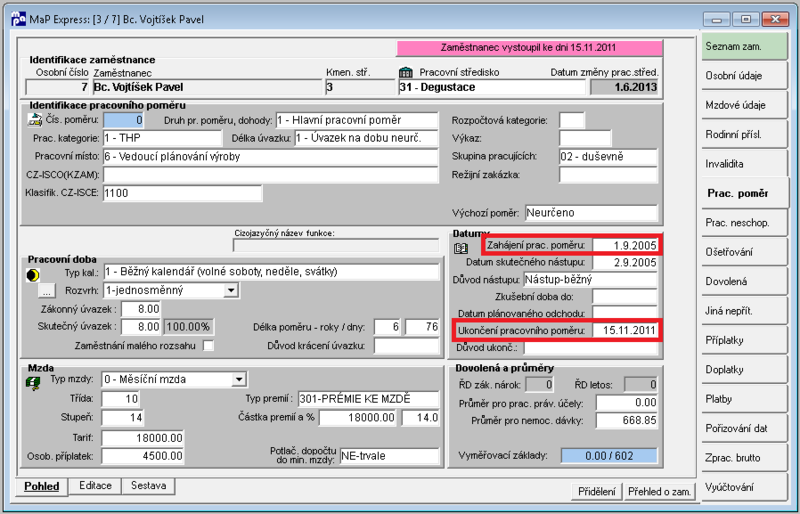Click the Osob. příplatek field
The height and width of the screenshot is (514, 800).
pos(143,456)
